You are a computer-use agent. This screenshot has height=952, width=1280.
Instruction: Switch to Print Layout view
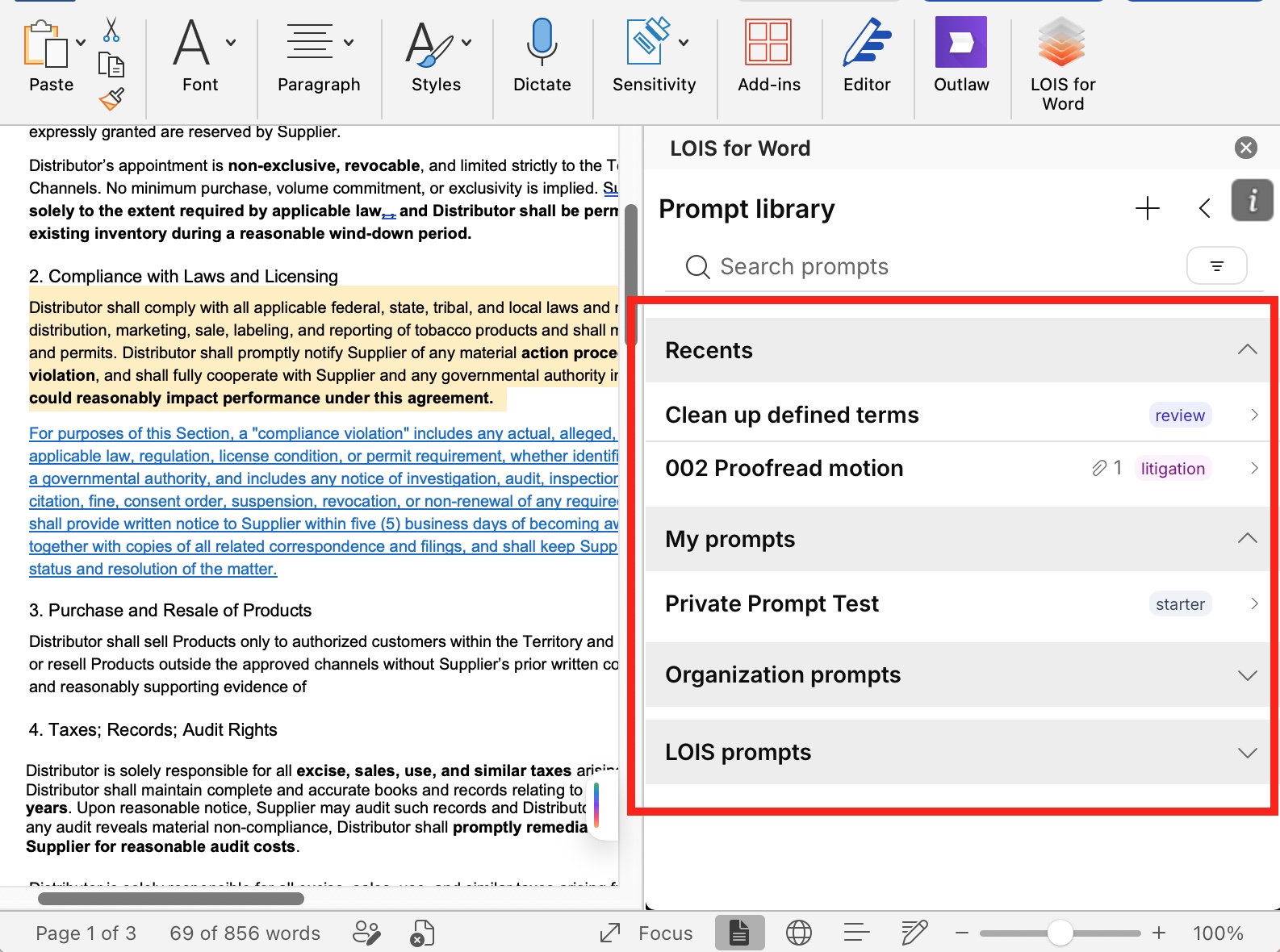pyautogui.click(x=738, y=933)
